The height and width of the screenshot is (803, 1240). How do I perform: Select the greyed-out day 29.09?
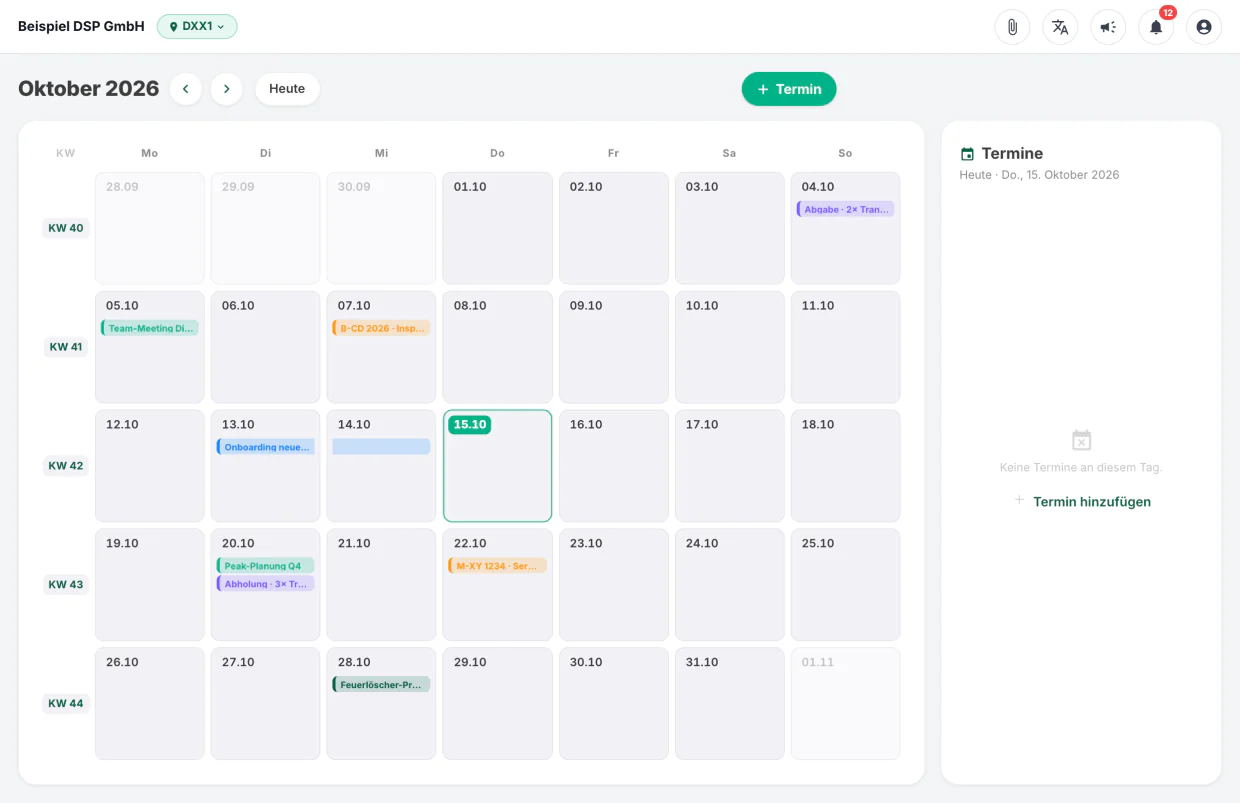265,228
